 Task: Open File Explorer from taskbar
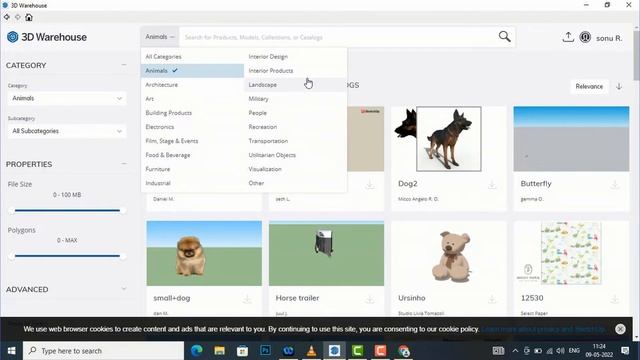(220, 351)
